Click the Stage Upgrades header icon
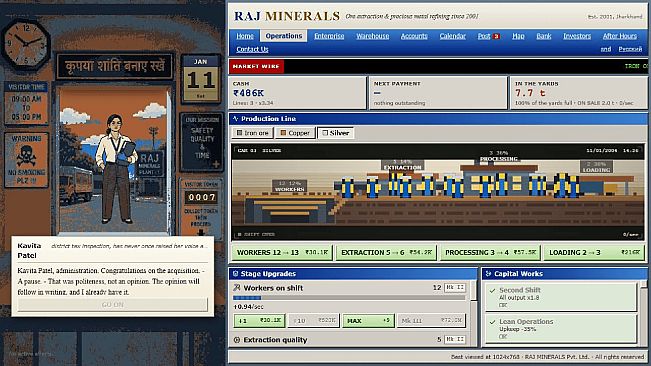 click(235, 274)
